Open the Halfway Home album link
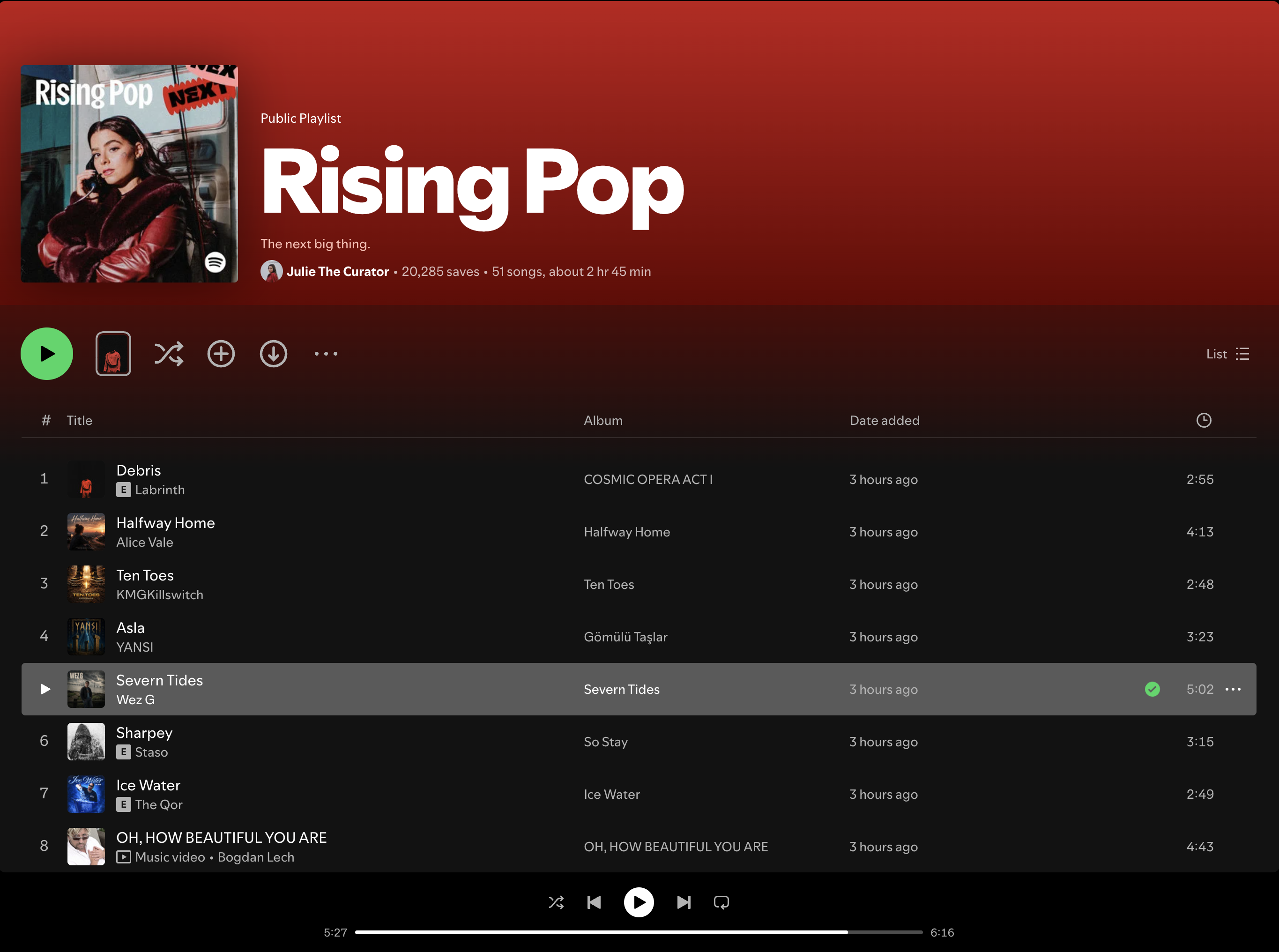Image resolution: width=1279 pixels, height=952 pixels. [x=627, y=532]
